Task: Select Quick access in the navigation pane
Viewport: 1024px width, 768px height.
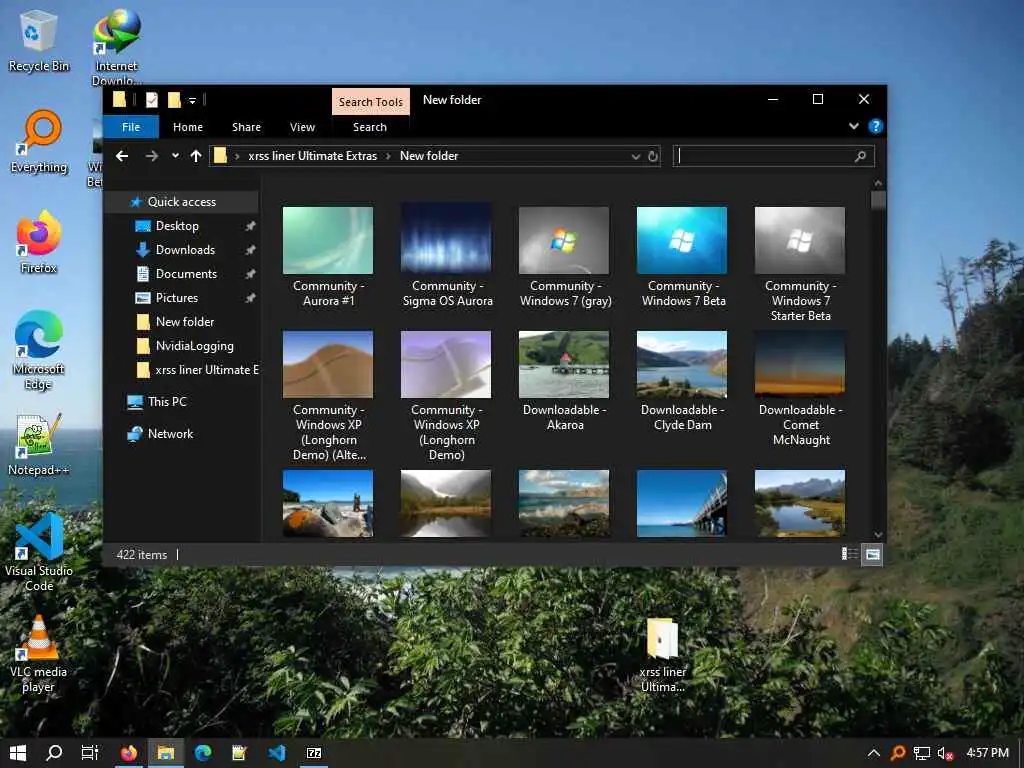Action: [x=182, y=202]
